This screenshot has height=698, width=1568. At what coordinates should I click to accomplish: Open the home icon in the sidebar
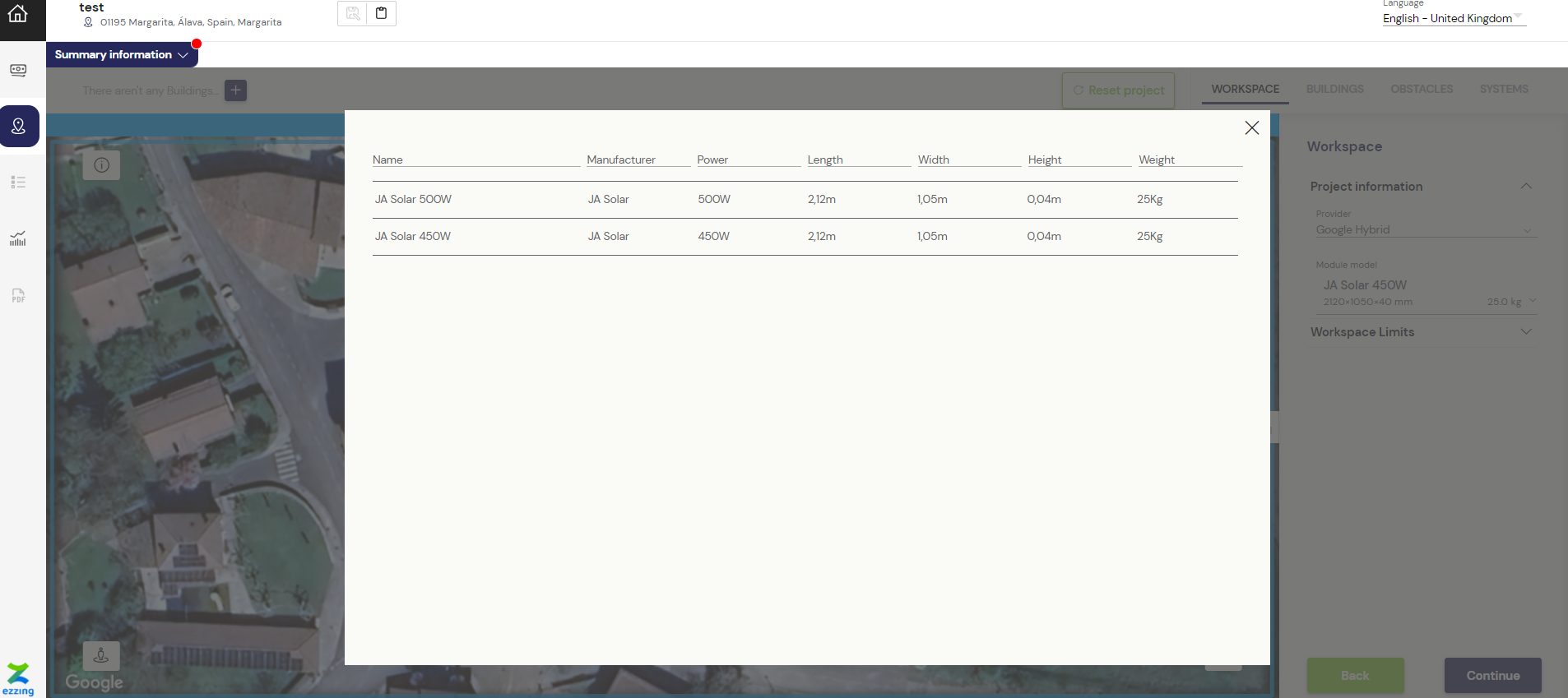tap(18, 14)
